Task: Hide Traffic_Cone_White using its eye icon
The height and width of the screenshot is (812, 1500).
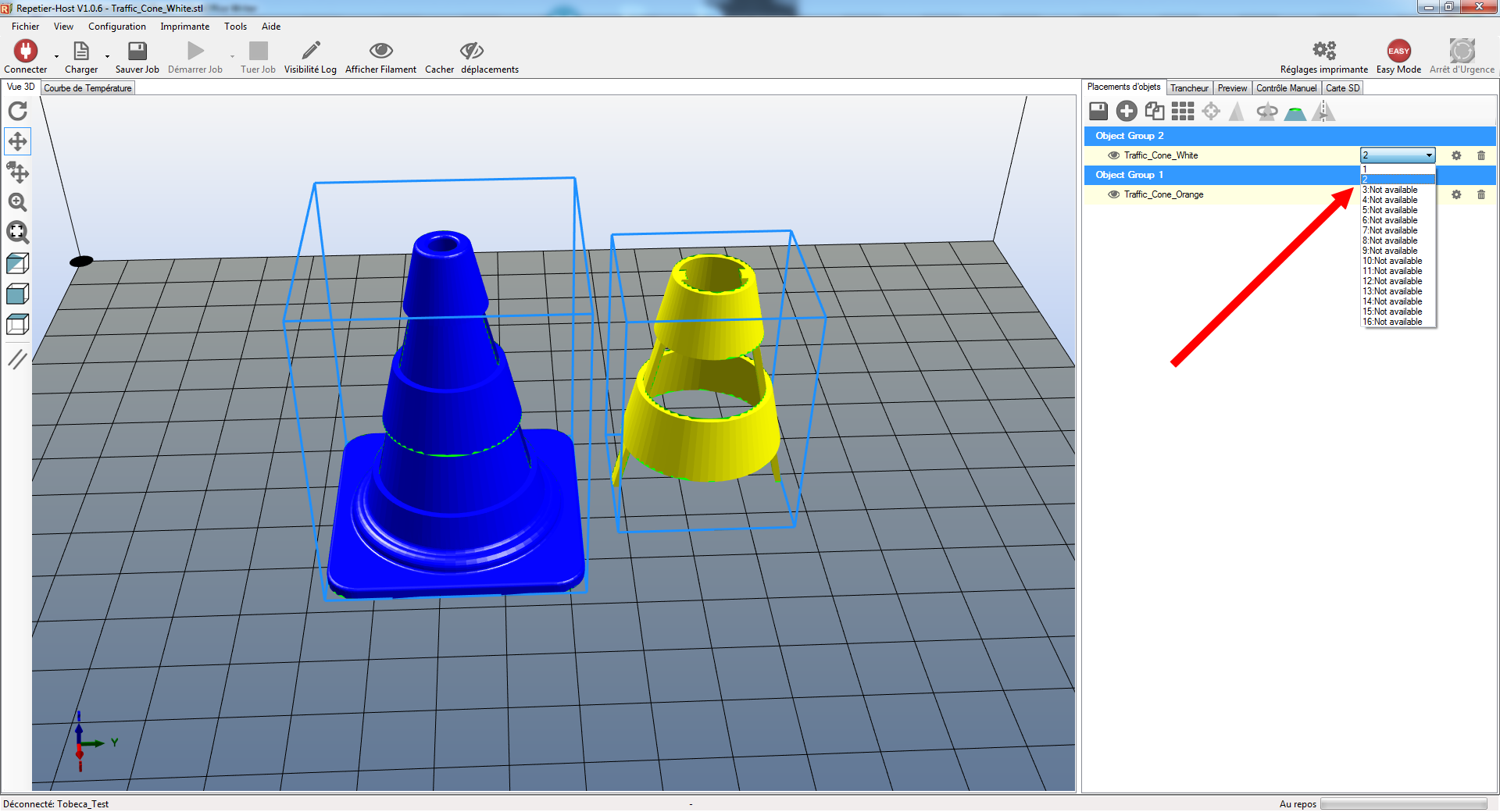Action: [1113, 155]
